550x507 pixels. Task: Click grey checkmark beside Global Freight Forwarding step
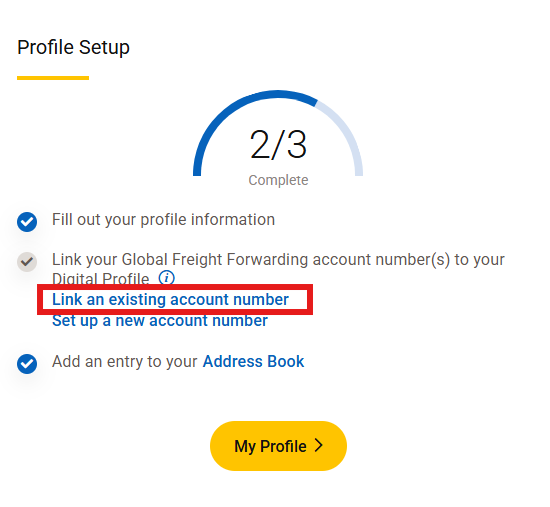[x=27, y=262]
